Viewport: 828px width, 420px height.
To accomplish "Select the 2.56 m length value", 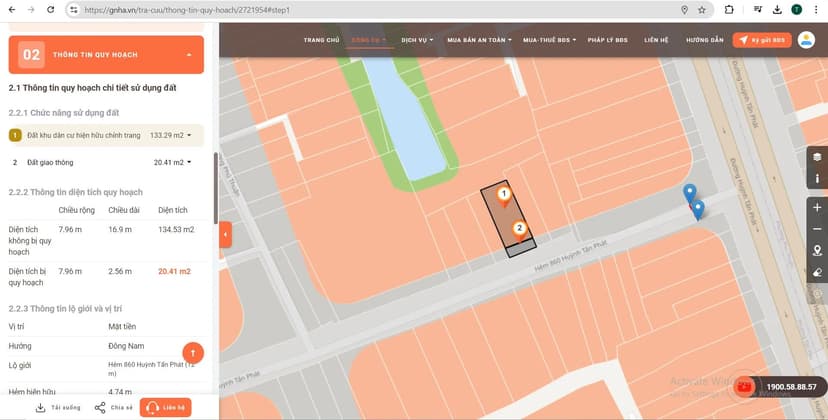I will 120,271.
